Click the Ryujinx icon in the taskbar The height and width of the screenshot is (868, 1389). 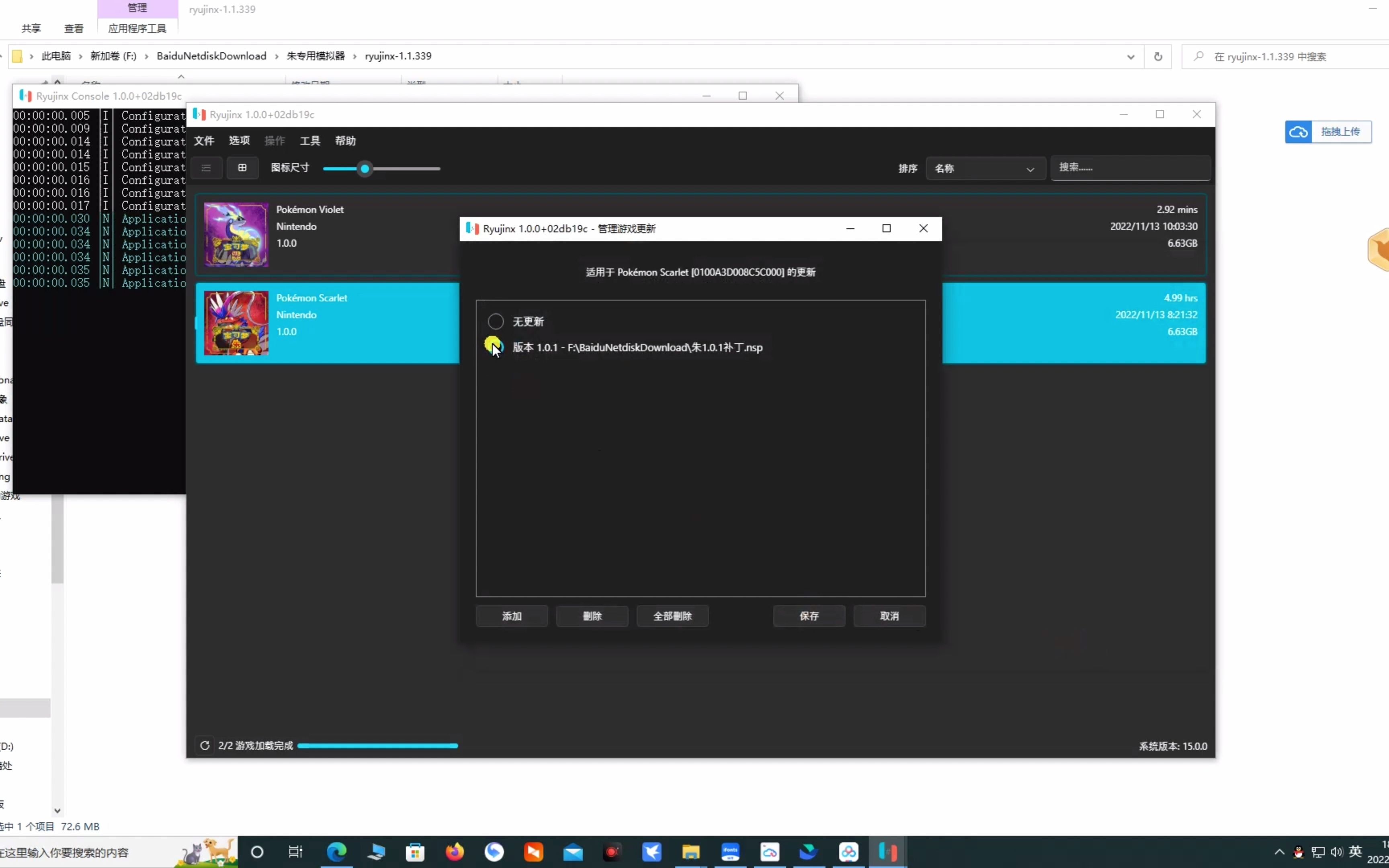click(x=887, y=852)
